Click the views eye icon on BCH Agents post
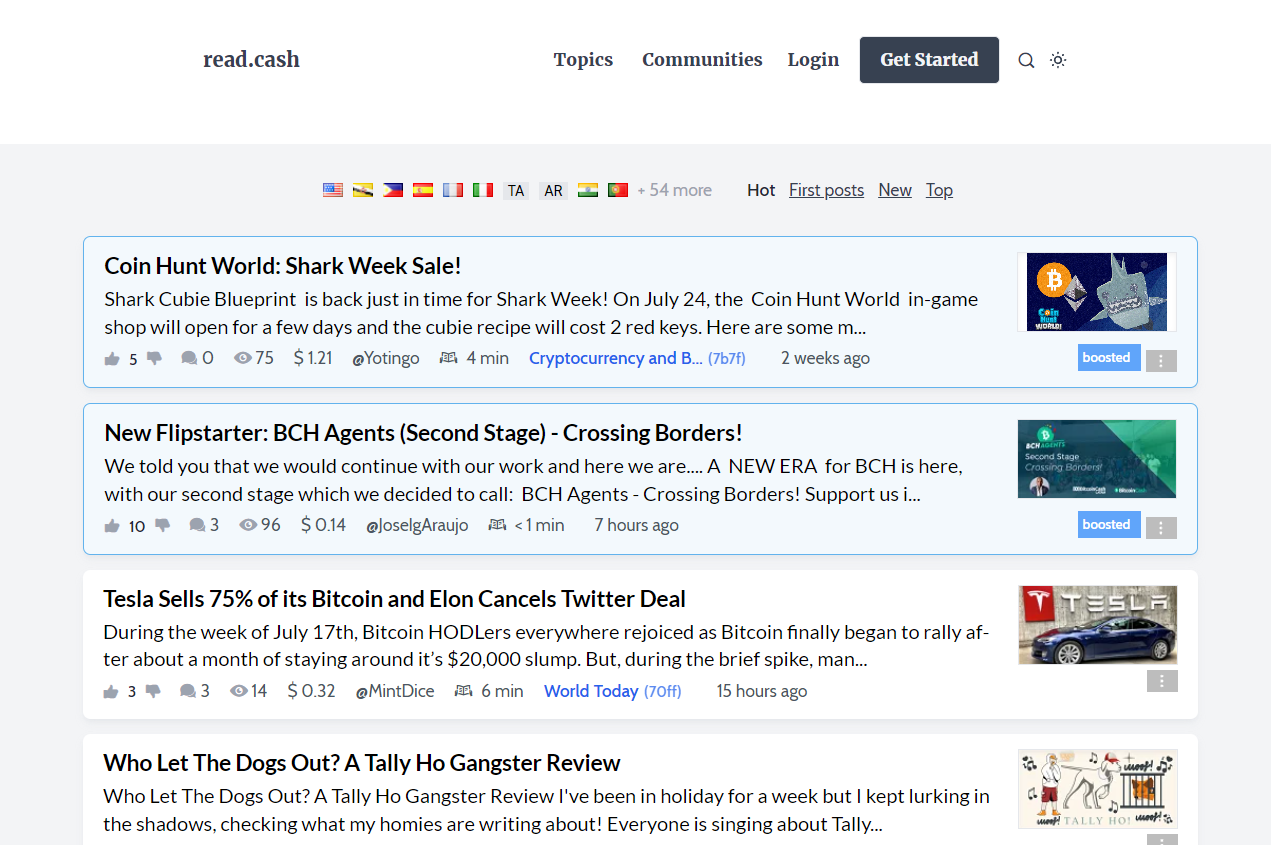The width and height of the screenshot is (1271, 845). click(248, 525)
